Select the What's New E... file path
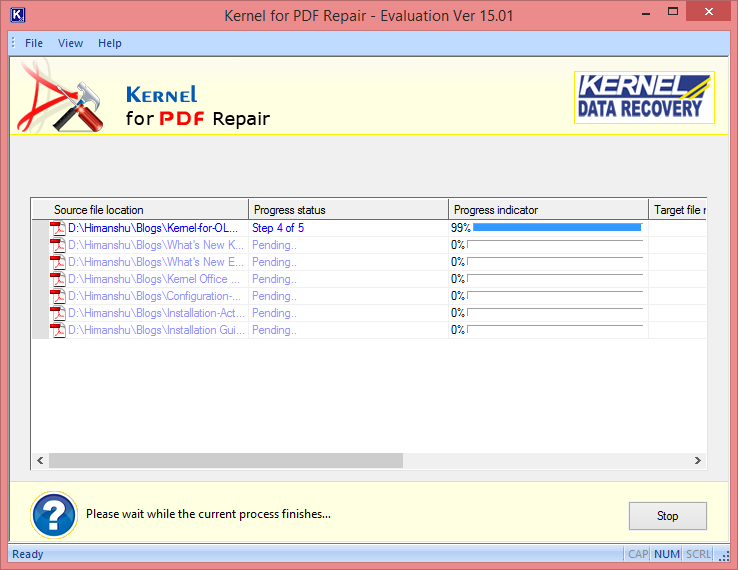The image size is (738, 570). pyautogui.click(x=156, y=262)
